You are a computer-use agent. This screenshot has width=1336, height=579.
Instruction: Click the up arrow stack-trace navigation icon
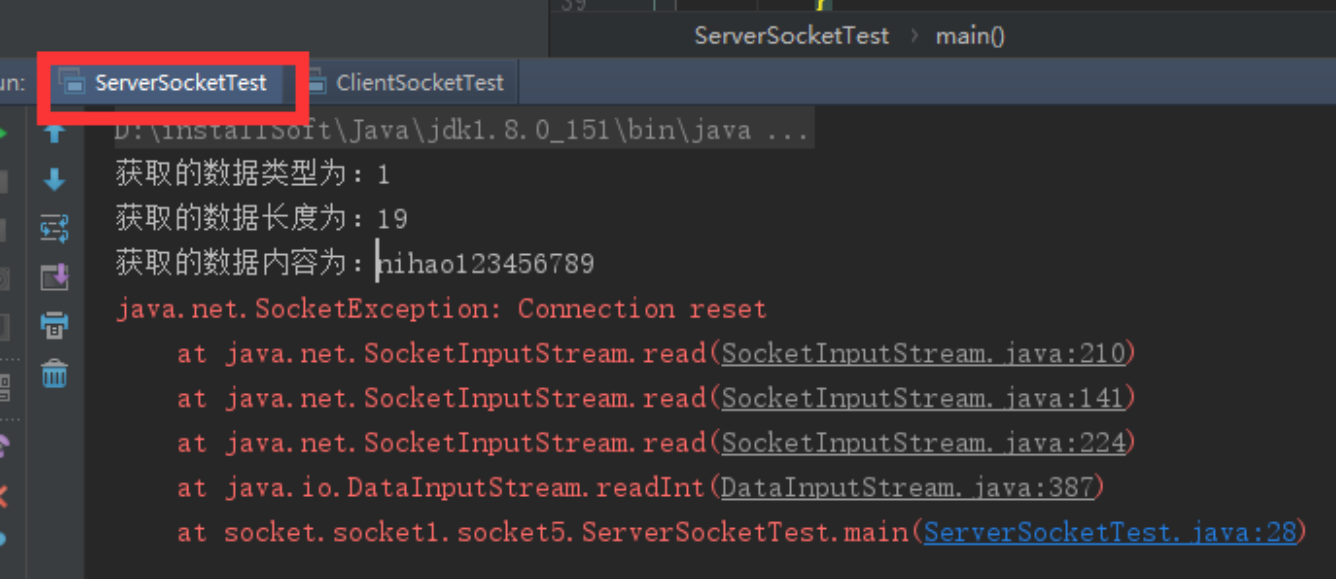[x=54, y=134]
